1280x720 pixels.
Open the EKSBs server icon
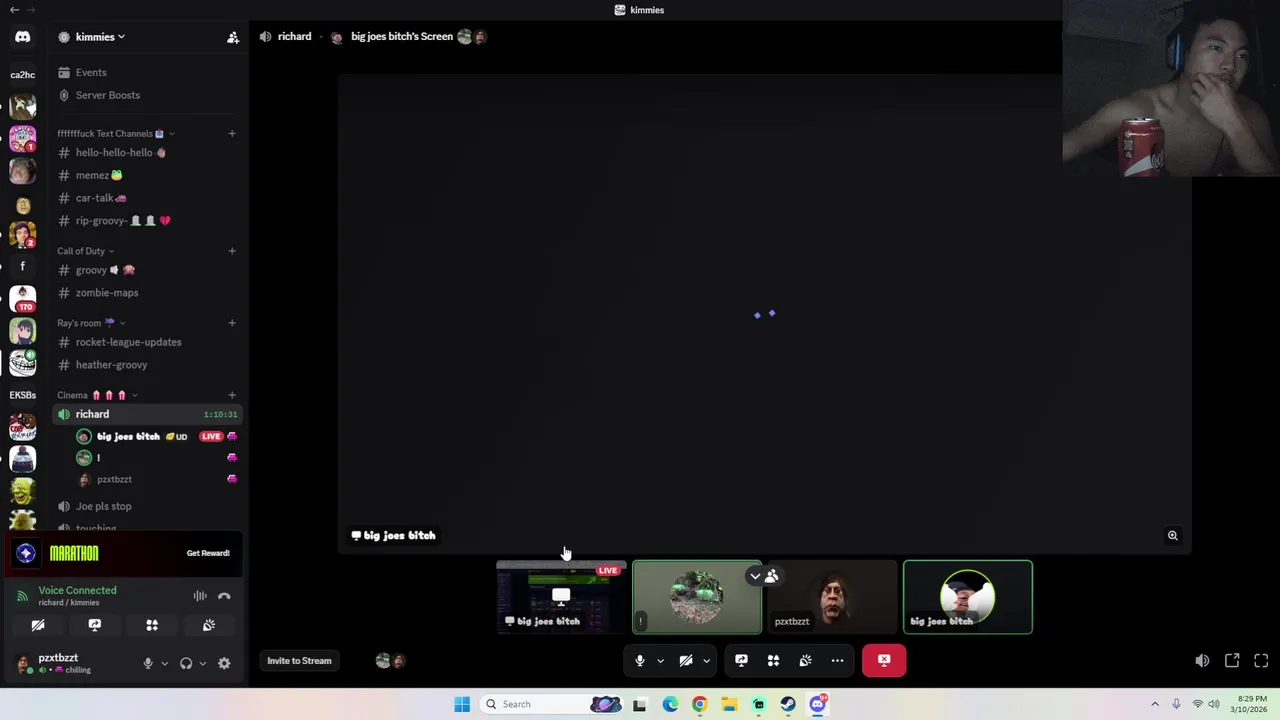coord(22,395)
